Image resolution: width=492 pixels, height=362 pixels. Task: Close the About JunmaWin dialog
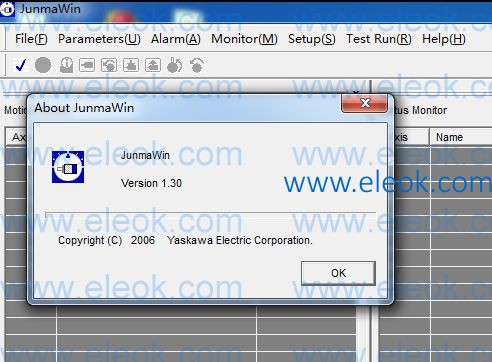coord(365,103)
